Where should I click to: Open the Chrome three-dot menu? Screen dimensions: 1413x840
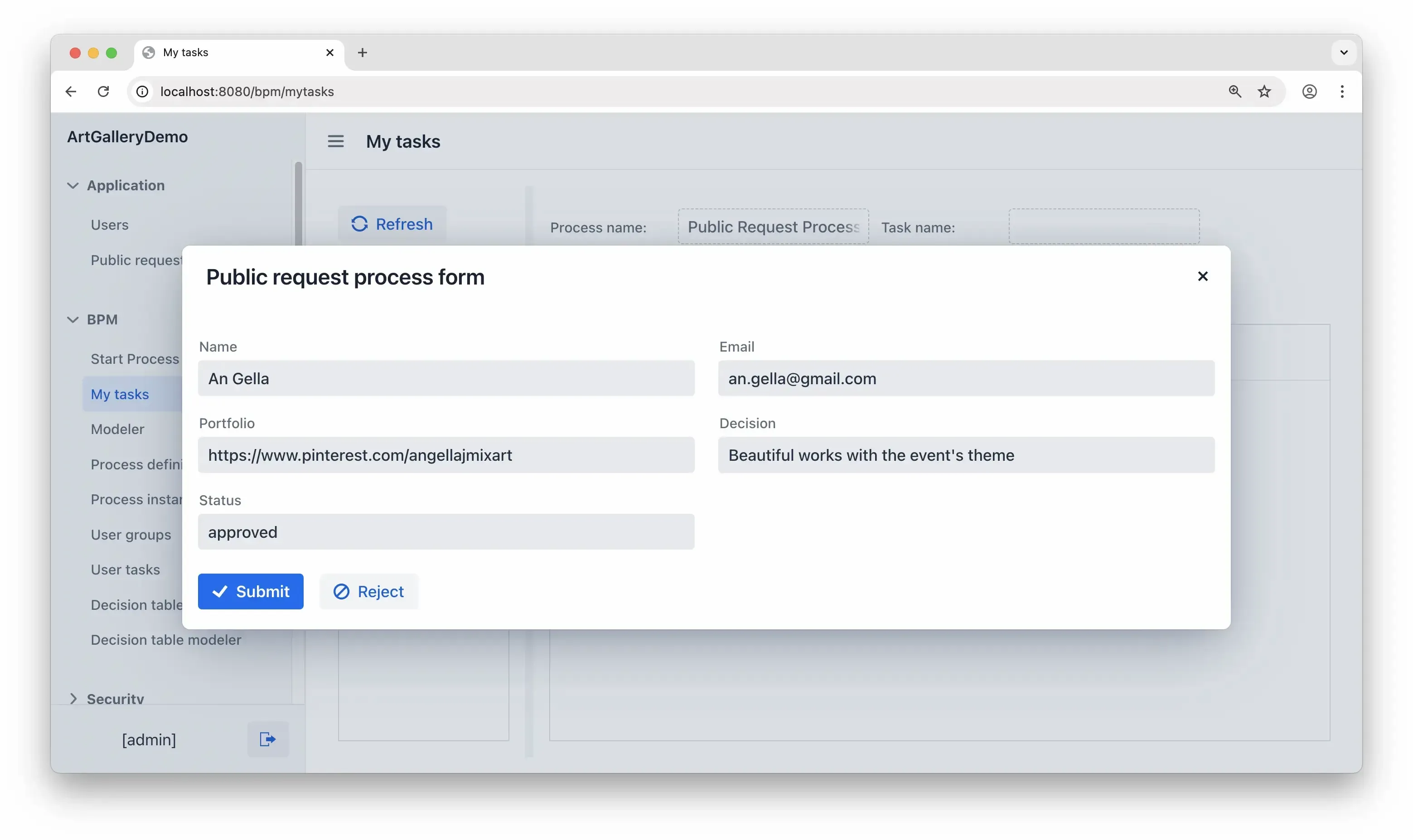tap(1342, 91)
